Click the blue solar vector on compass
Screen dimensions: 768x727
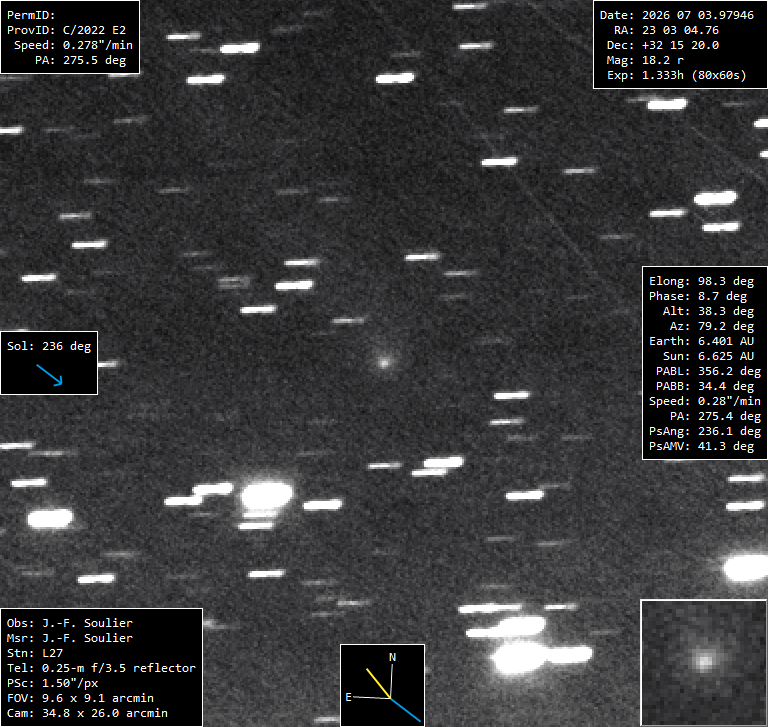[x=406, y=710]
